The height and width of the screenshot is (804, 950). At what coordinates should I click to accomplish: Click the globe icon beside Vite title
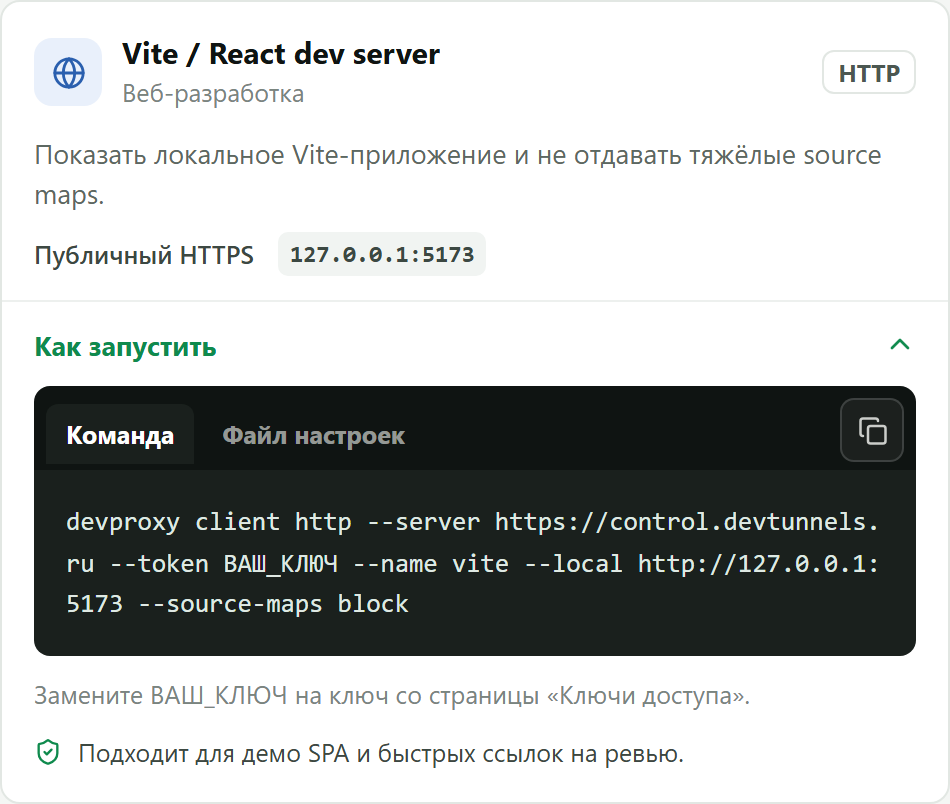click(x=68, y=73)
